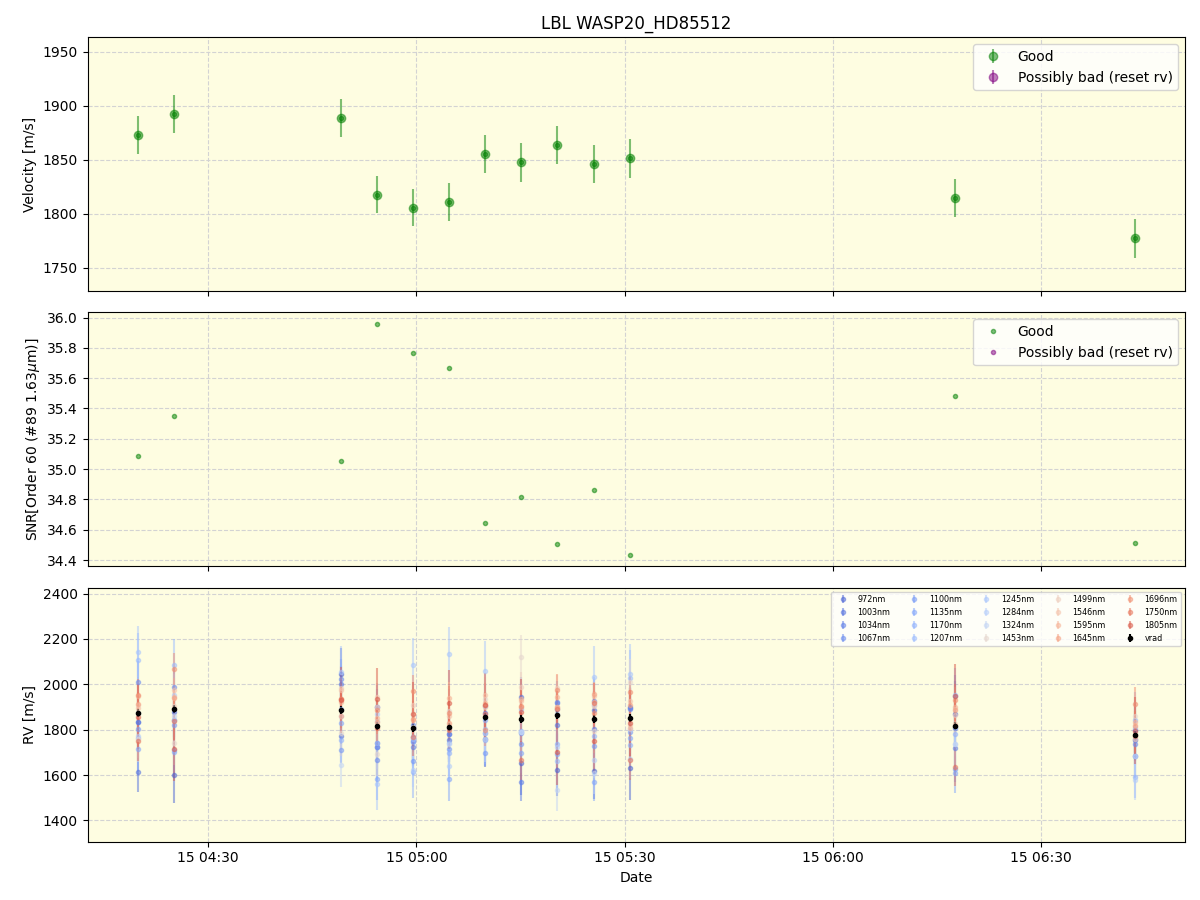
Task: Click the 'Date' x-axis label
Action: (x=636, y=877)
